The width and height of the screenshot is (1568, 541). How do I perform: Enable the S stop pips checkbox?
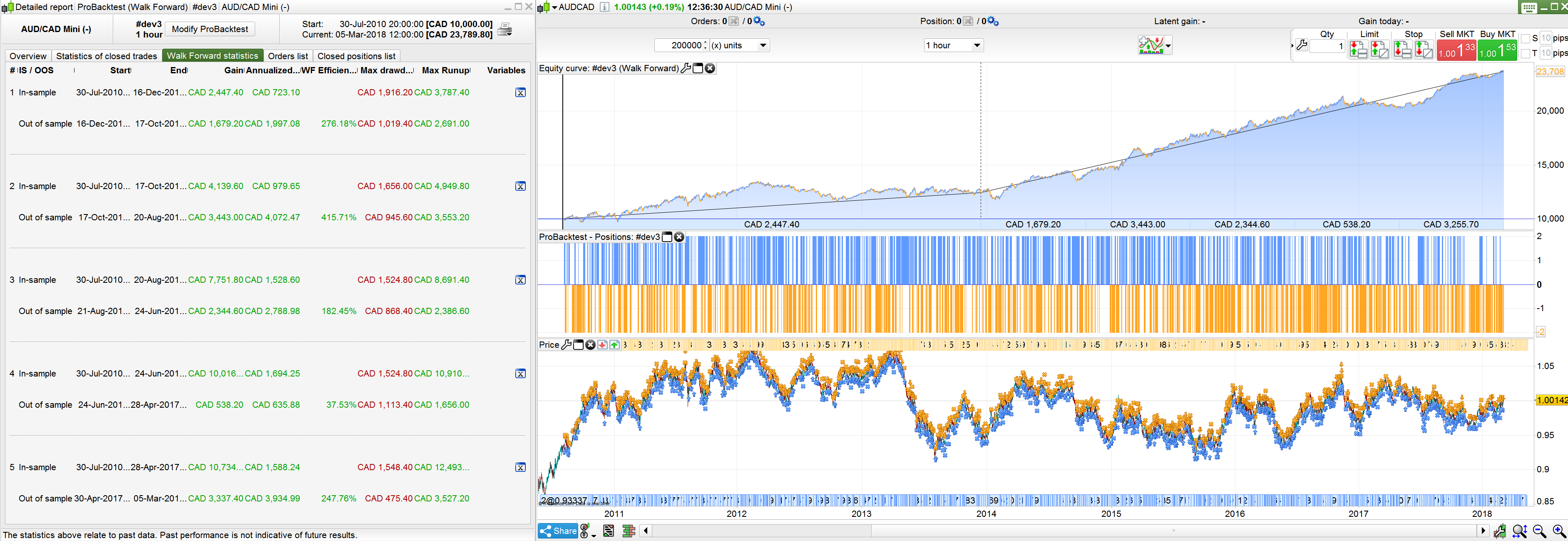1526,38
